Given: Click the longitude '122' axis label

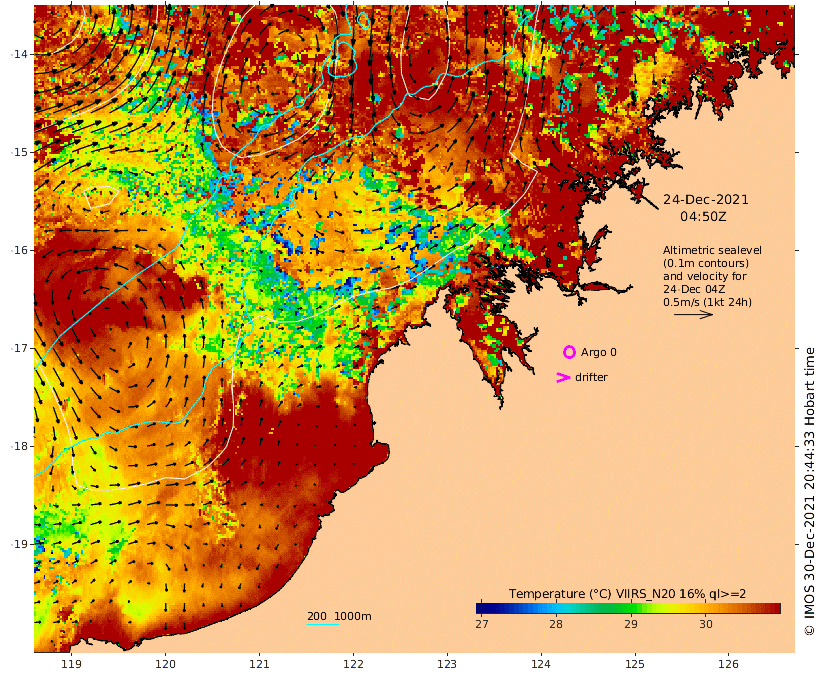Looking at the screenshot, I should pyautogui.click(x=353, y=664).
